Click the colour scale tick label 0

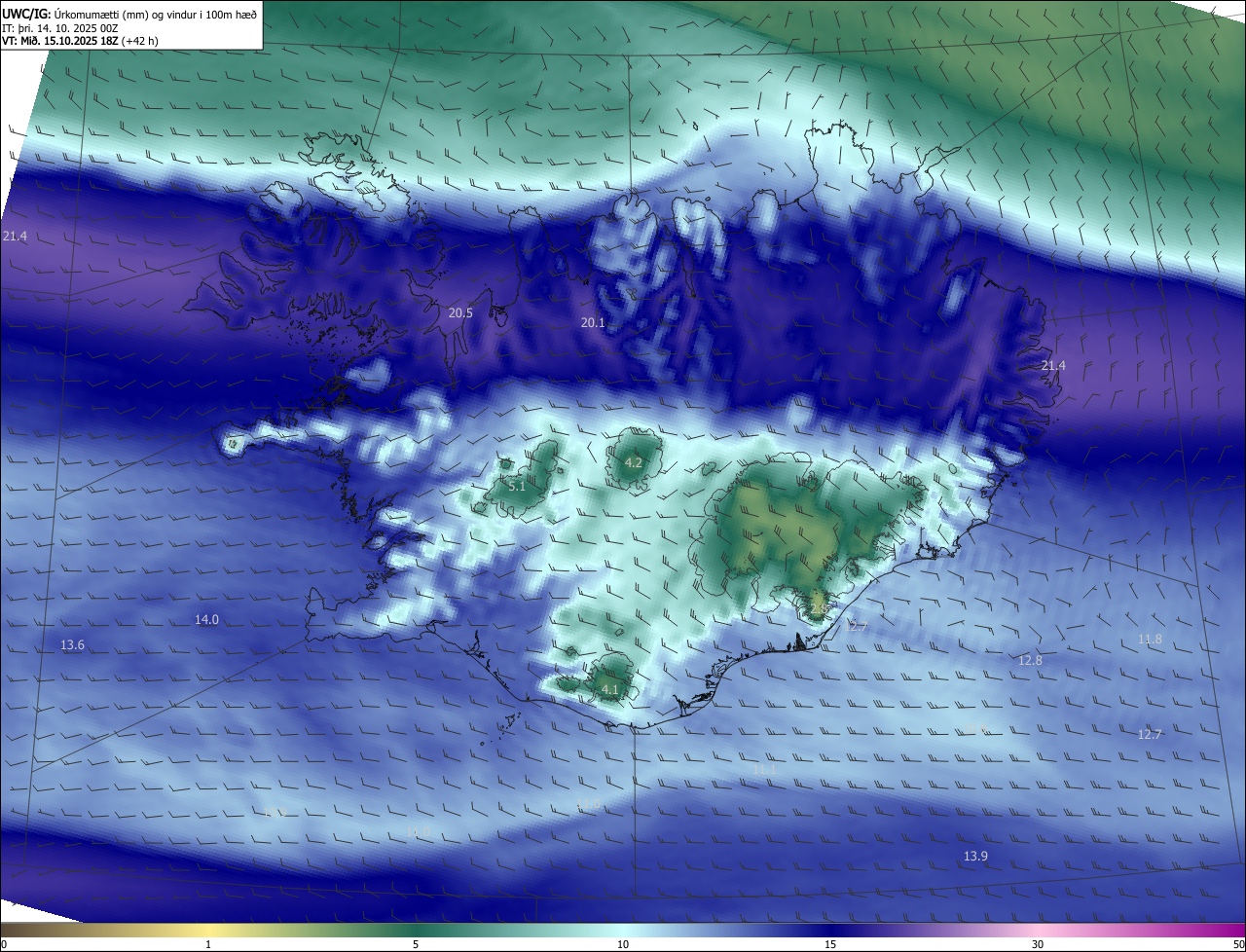coord(4,944)
